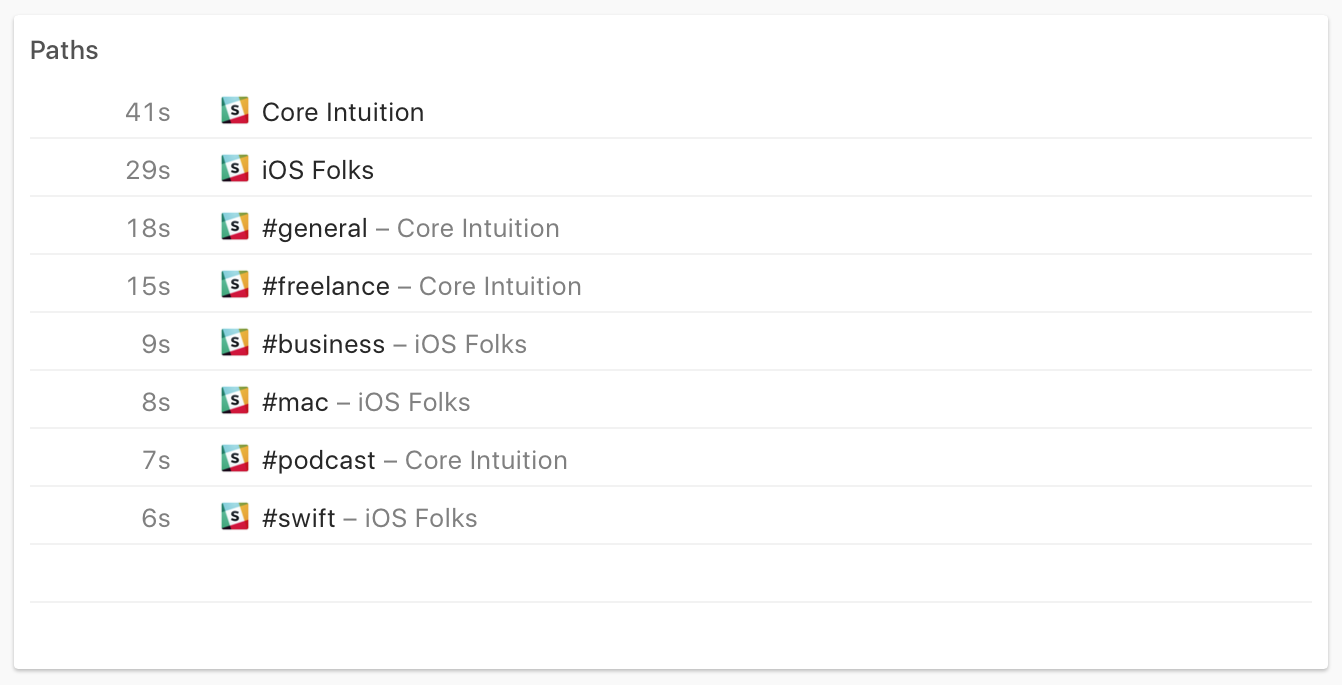The image size is (1342, 685).
Task: Click the Slack icon beside iOS Folks
Action: 235,169
